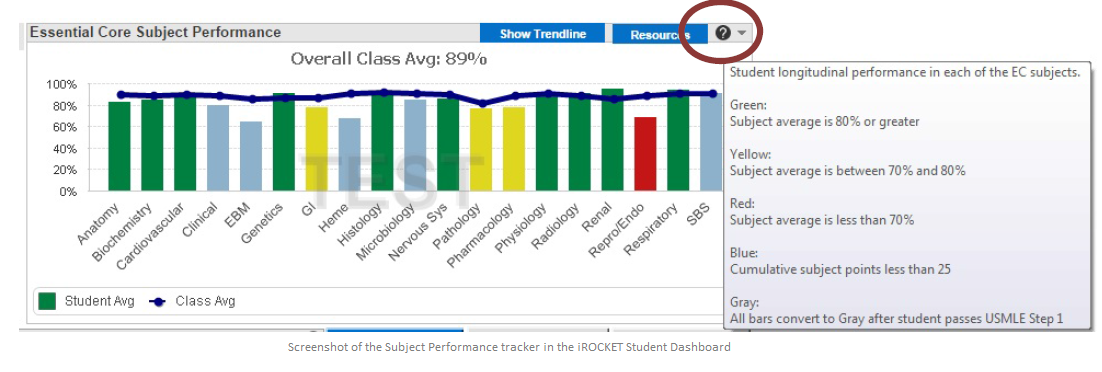Click the '0%' y-axis value
This screenshot has width=1102, height=372.
68,191
